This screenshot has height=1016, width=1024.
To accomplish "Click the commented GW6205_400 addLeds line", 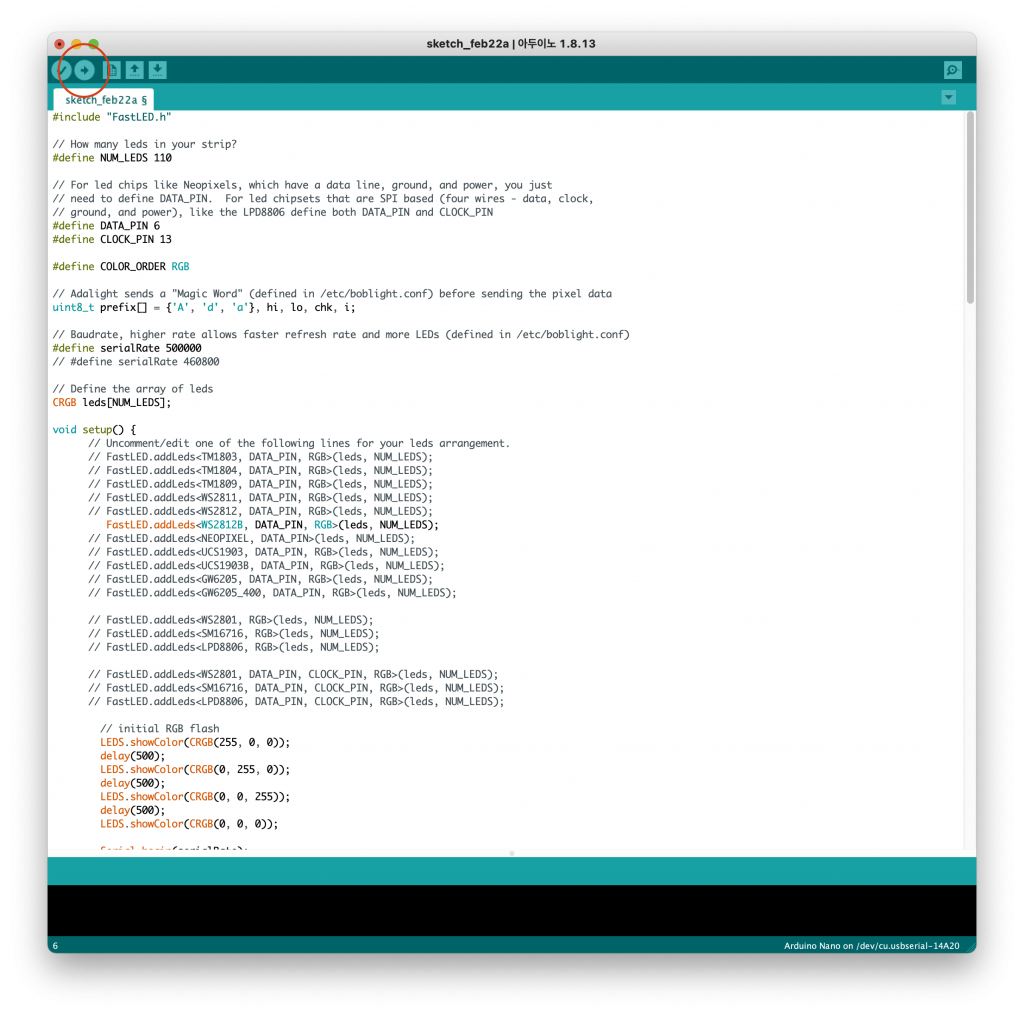I will pyautogui.click(x=272, y=593).
